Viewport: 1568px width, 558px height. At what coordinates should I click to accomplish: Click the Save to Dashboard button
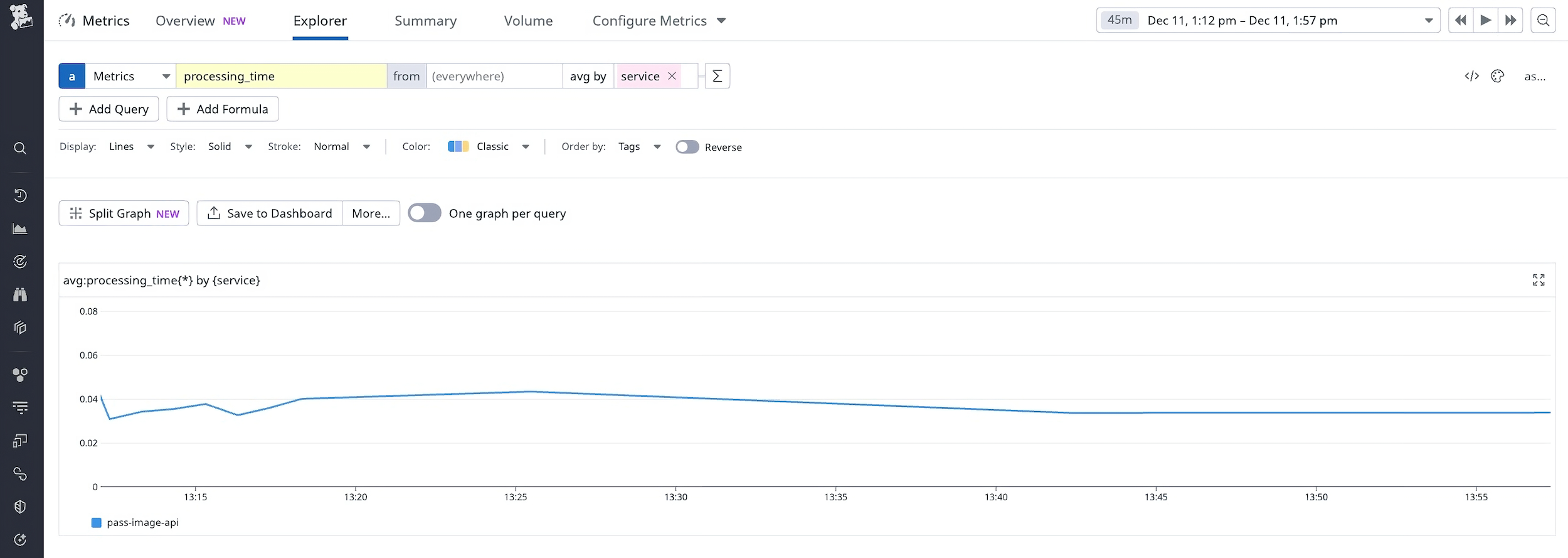coord(269,213)
